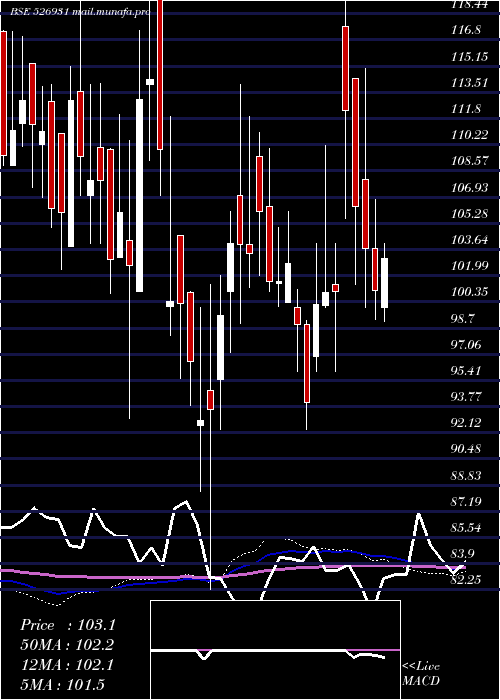Select the 115.15 price axis label
This screenshot has width=500, height=700.
(x=470, y=57)
